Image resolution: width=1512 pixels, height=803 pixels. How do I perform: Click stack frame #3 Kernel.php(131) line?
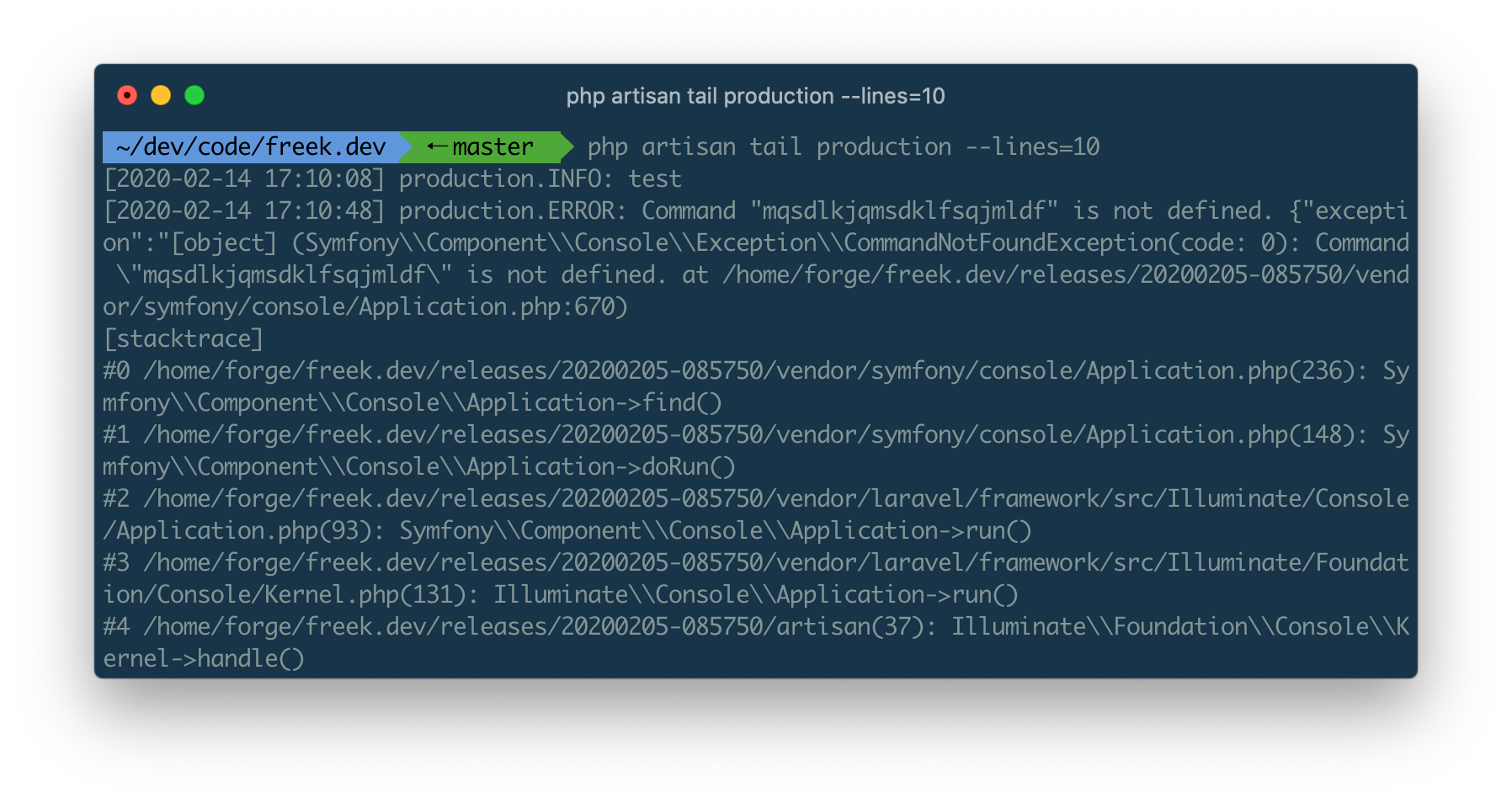coord(756,578)
